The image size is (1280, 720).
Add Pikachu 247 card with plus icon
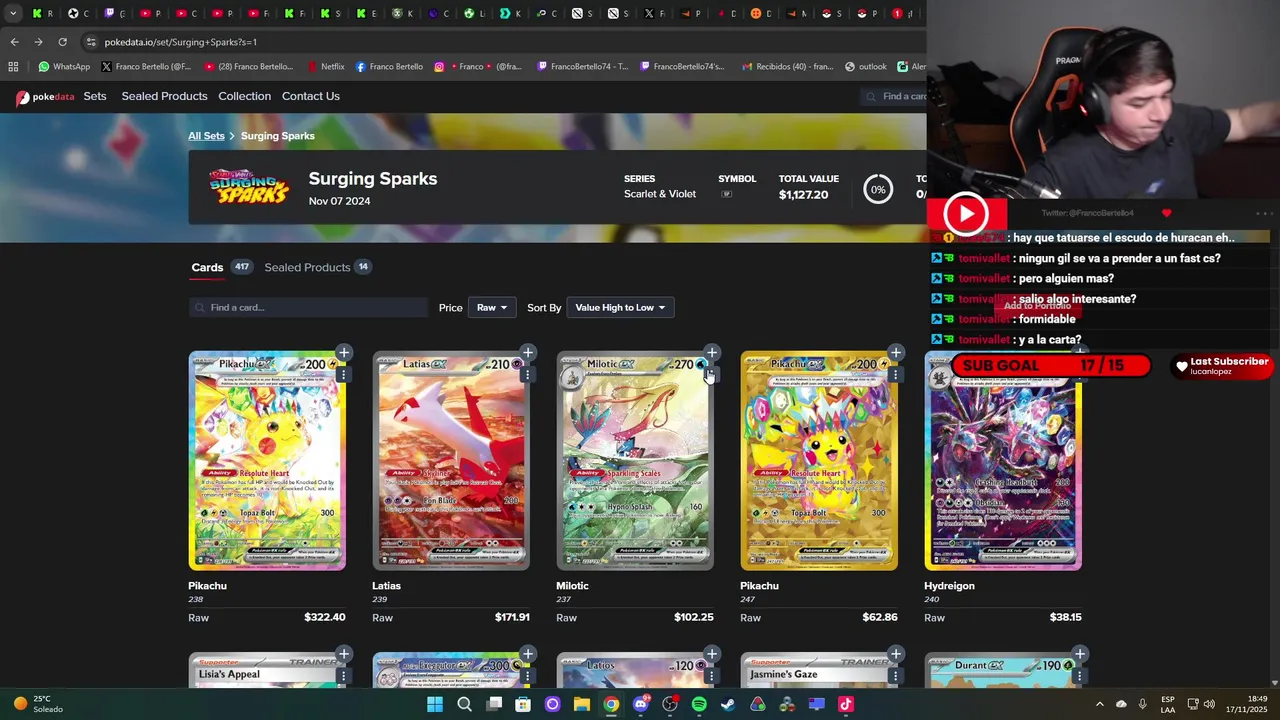point(895,352)
